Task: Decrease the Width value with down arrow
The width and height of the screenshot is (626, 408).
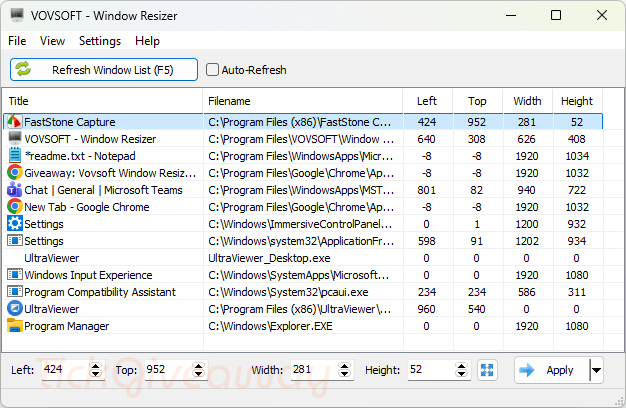Action: (345, 374)
